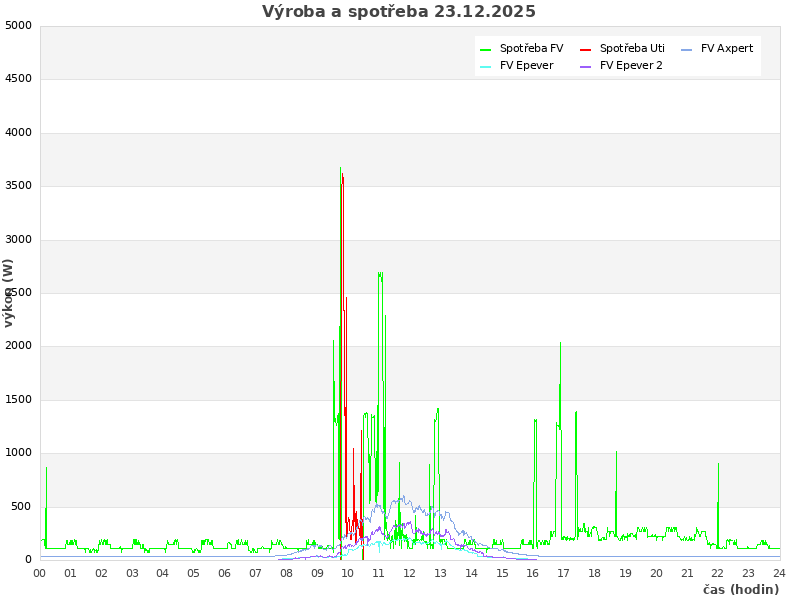800x600 pixels.
Task: Select hour 12 on the time axis
Action: click(410, 573)
